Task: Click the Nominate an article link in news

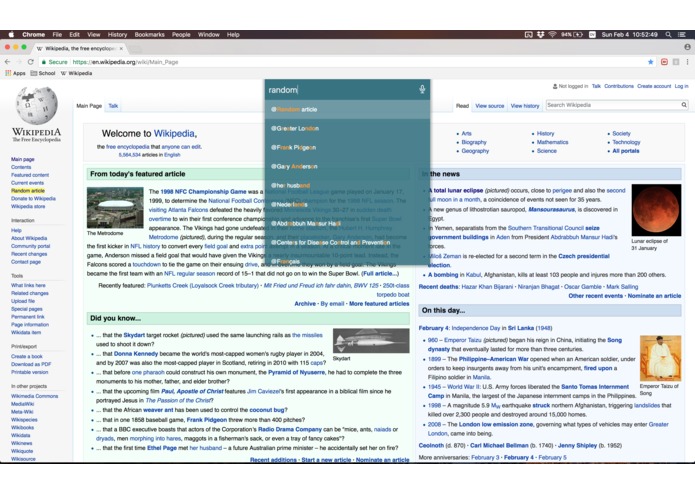Action: pyautogui.click(x=654, y=296)
